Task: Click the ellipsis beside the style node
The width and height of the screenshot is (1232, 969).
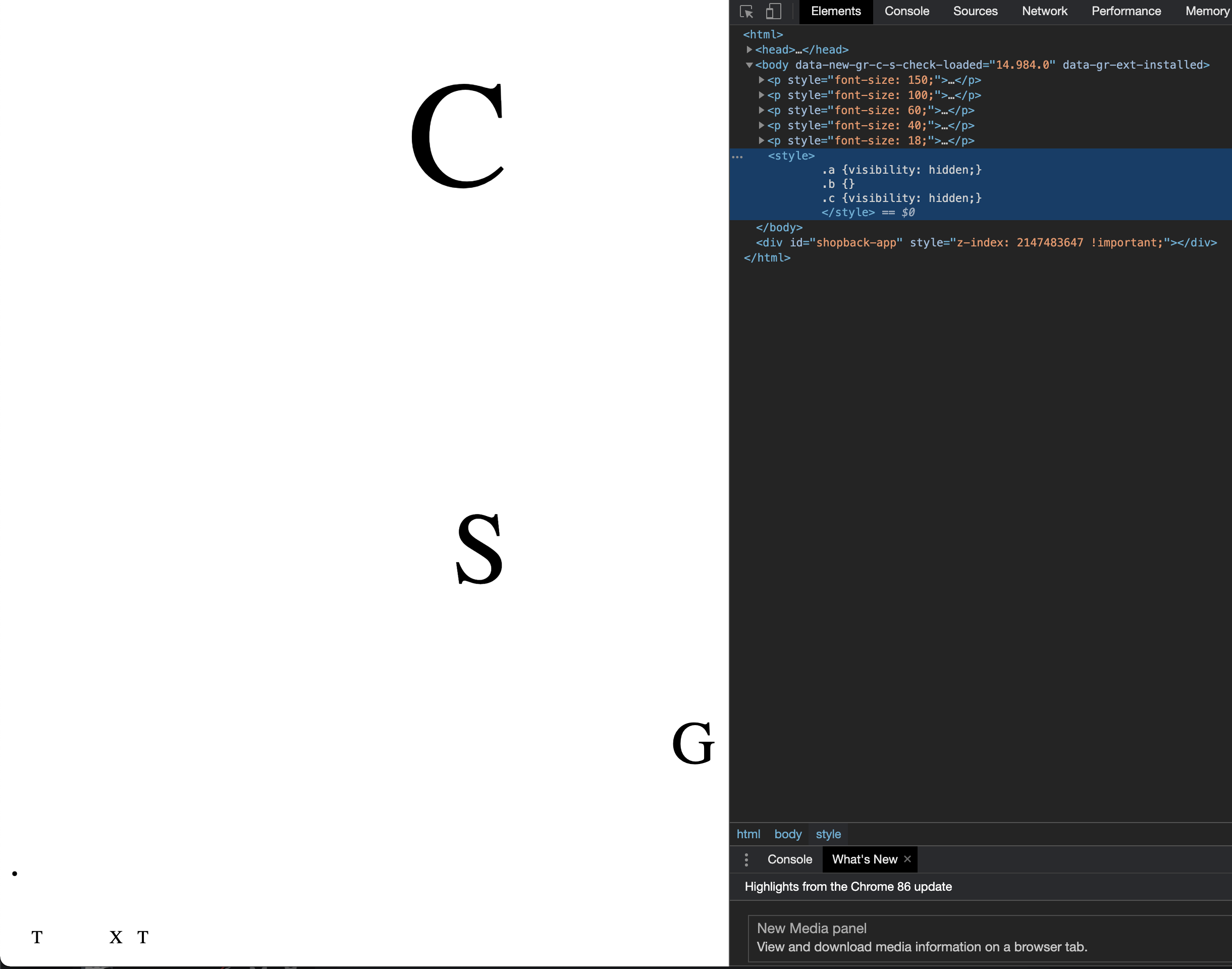Action: coord(737,157)
